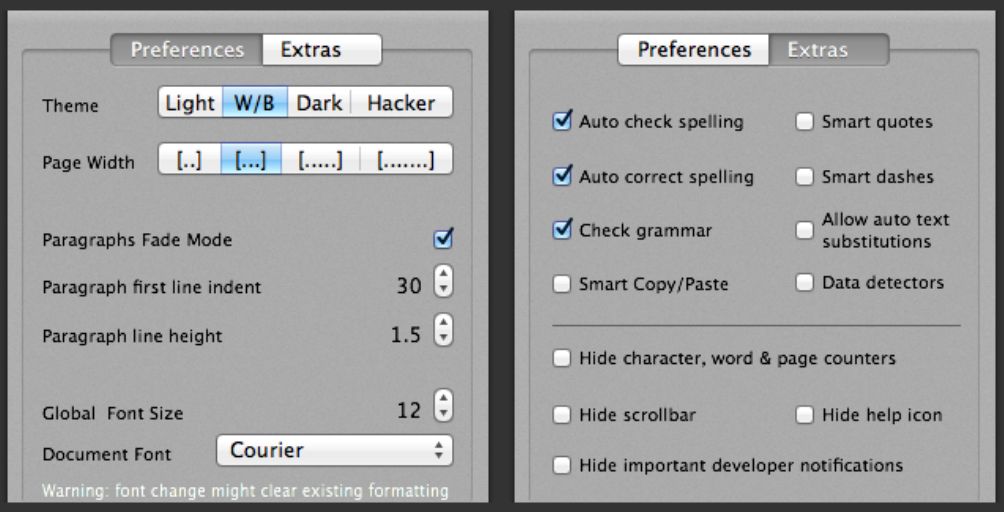Switch to Preferences tab in right panel
Image resolution: width=1004 pixels, height=512 pixels.
pos(694,49)
